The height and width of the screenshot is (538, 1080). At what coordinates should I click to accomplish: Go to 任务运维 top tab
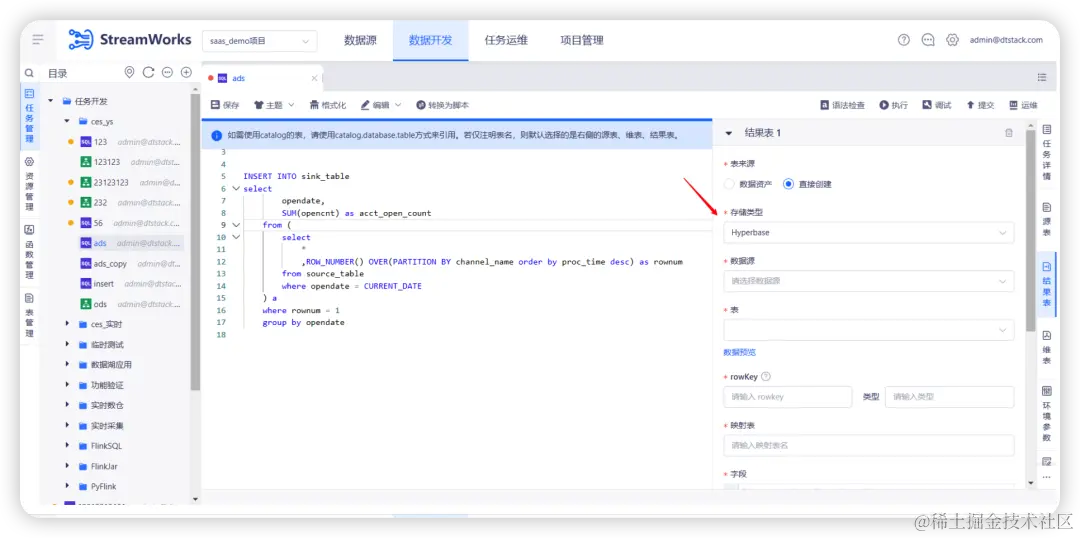click(506, 40)
